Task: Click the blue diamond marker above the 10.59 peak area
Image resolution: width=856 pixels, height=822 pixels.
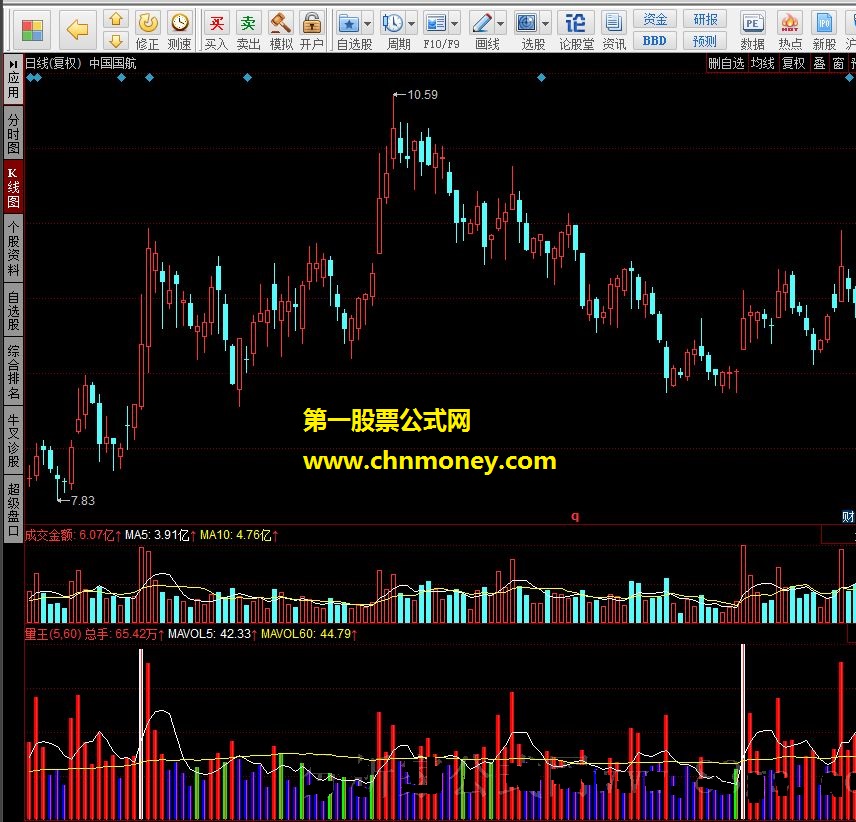Action: point(541,78)
